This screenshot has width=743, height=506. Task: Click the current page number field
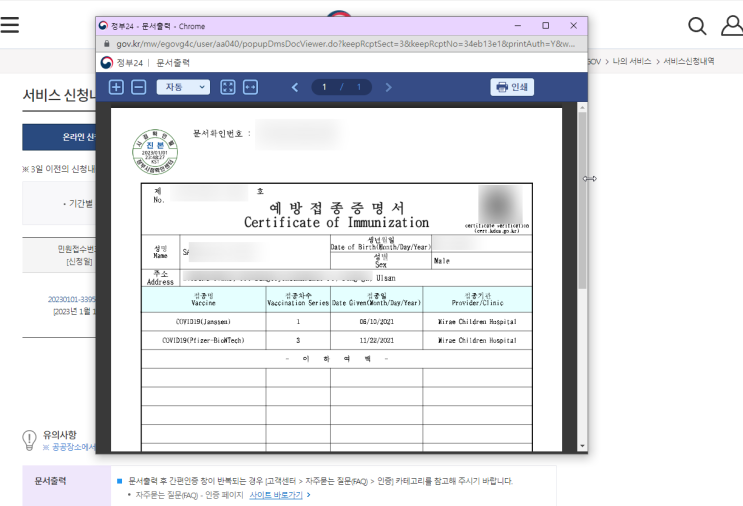324,87
